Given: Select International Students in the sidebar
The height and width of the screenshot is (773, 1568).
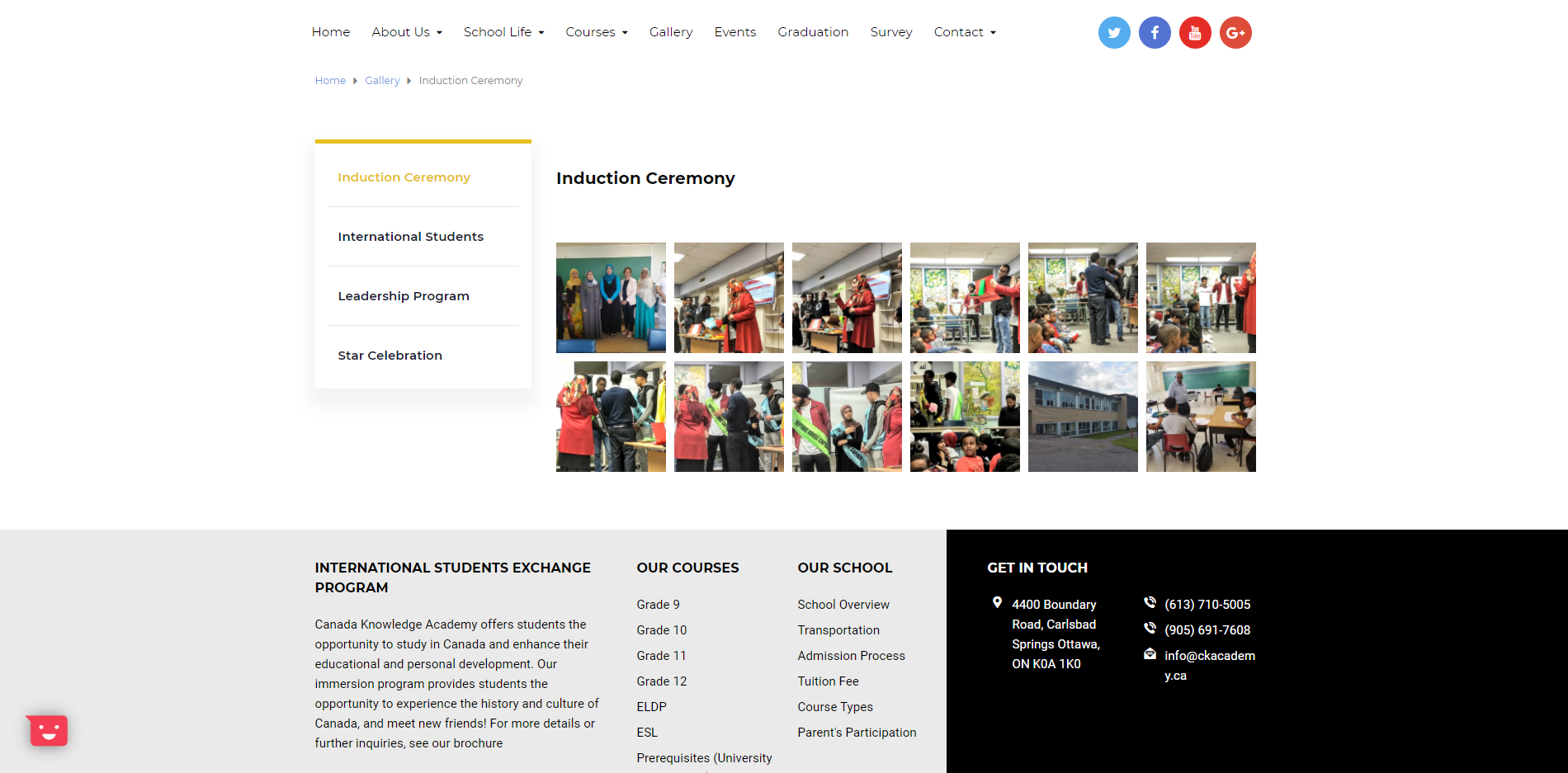Looking at the screenshot, I should coord(411,237).
